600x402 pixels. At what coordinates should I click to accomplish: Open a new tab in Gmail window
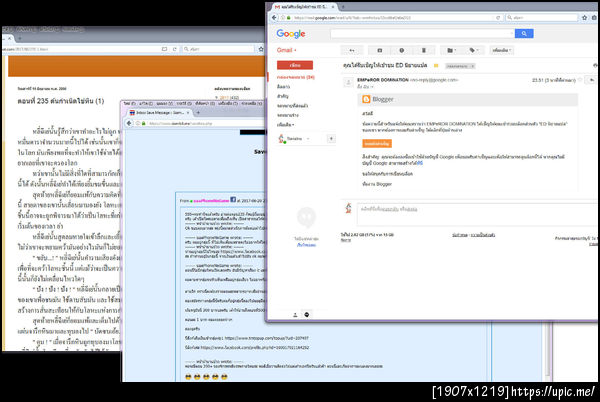point(343,7)
